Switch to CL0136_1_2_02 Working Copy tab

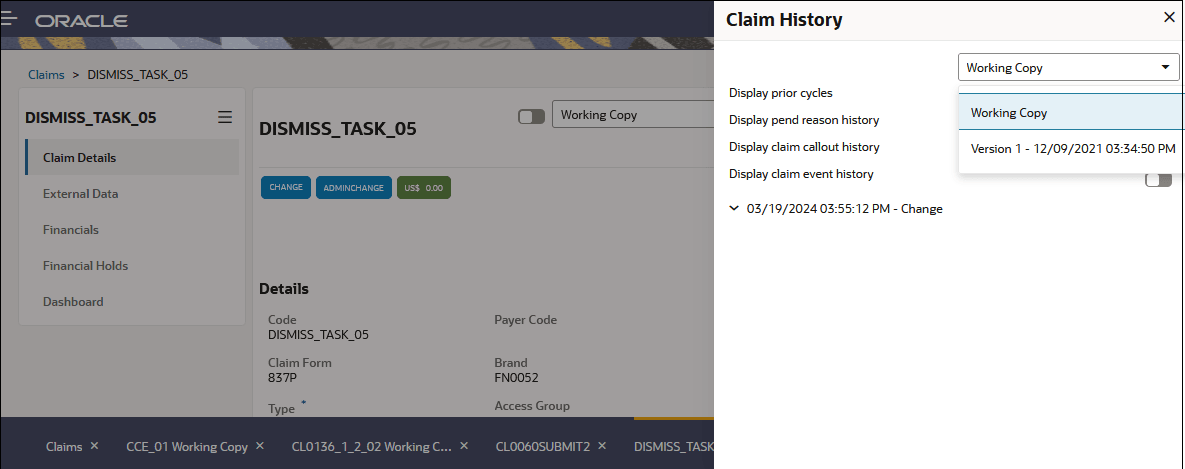click(372, 446)
